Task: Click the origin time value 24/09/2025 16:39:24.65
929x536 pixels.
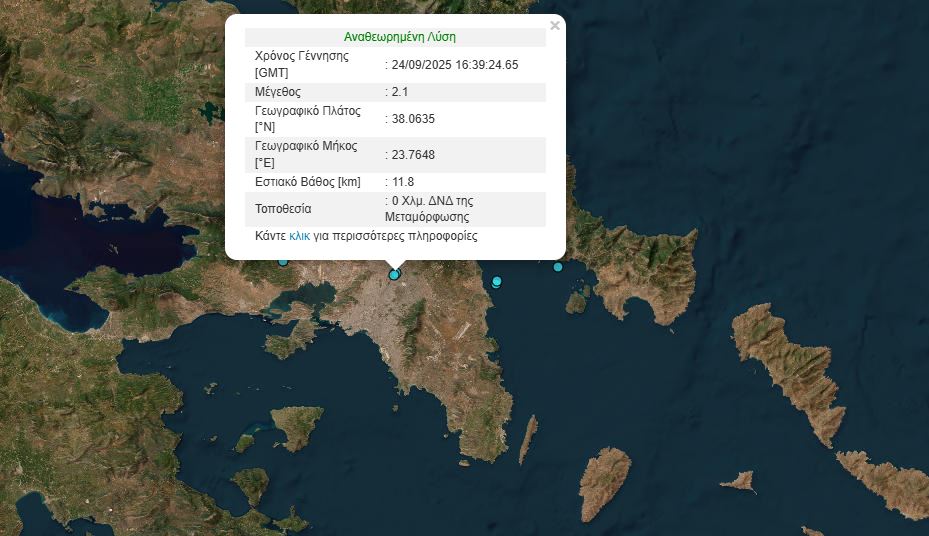Action: (x=455, y=65)
